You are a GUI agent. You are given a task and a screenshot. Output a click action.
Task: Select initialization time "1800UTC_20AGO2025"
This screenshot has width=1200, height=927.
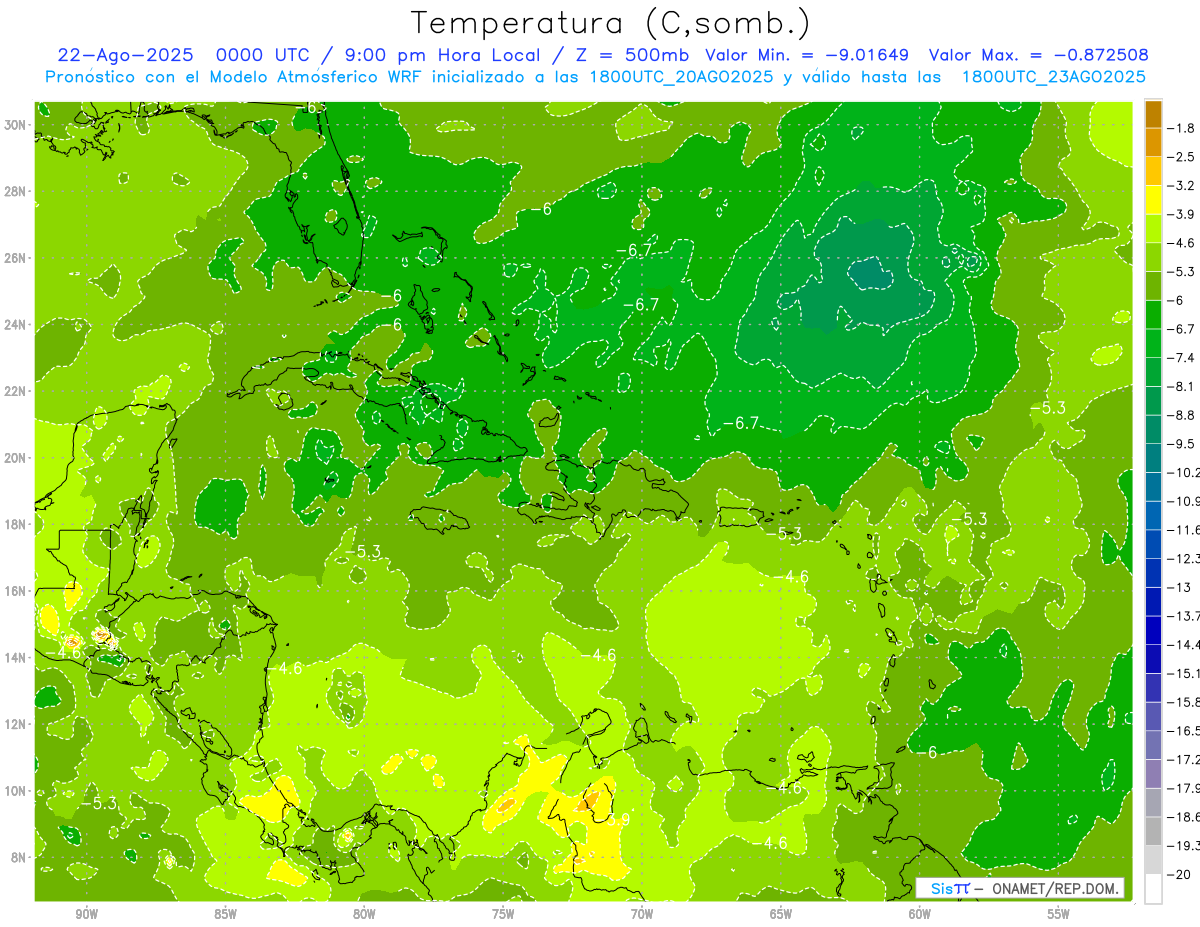(x=682, y=77)
